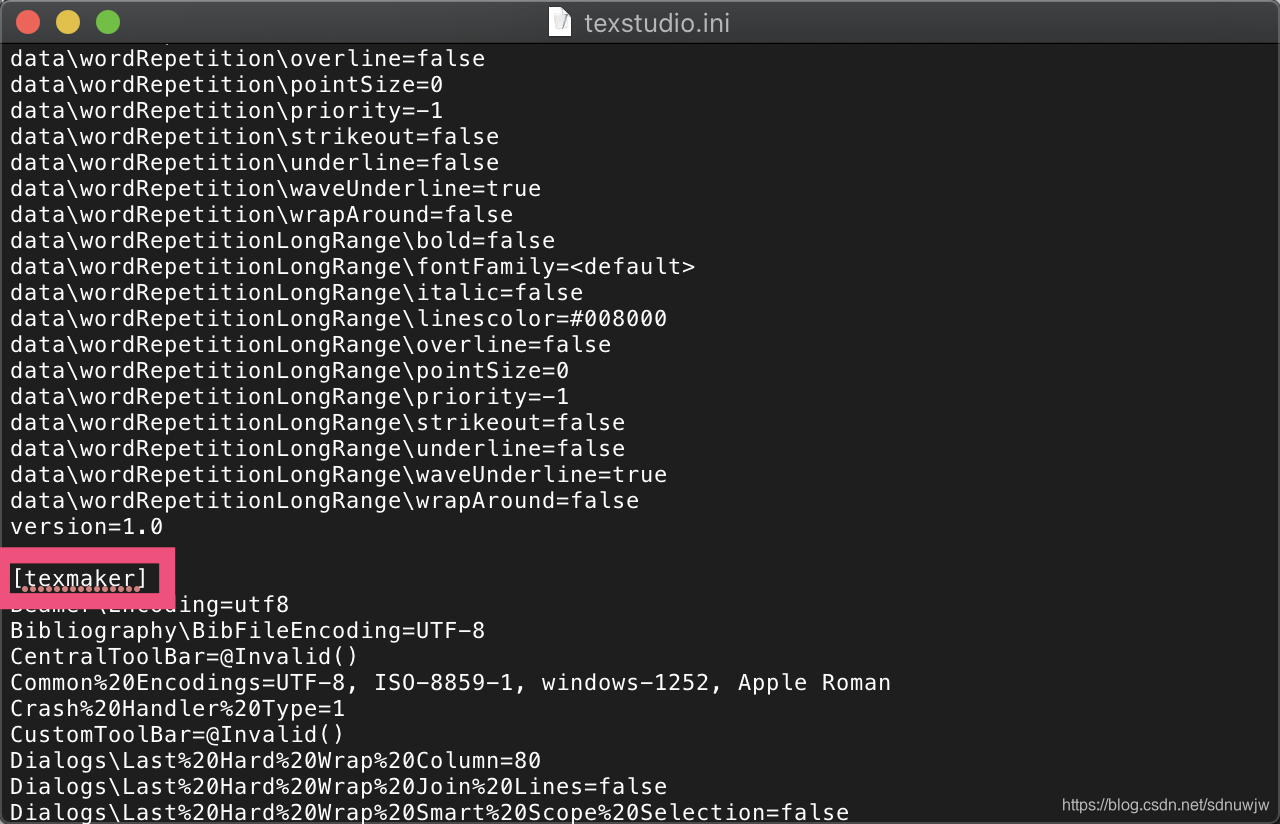Click the version=1.0 line

point(86,527)
